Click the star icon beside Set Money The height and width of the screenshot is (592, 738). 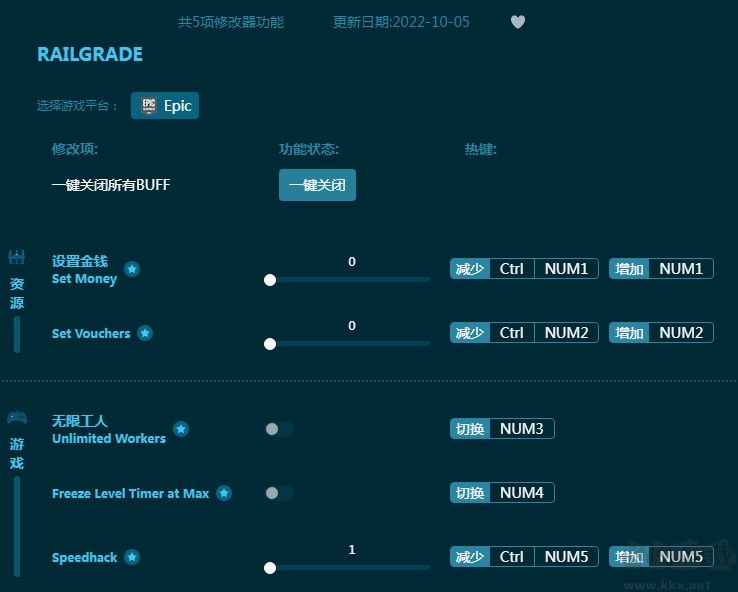(x=132, y=269)
